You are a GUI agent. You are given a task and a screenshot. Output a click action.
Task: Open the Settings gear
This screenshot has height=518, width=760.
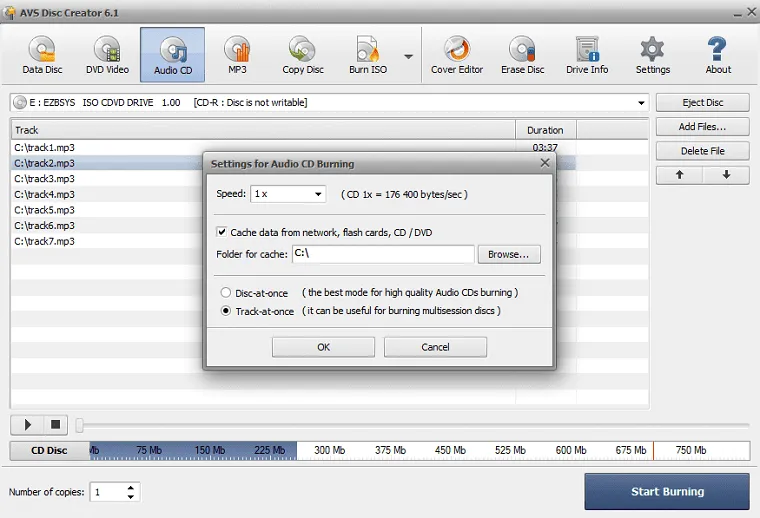[x=652, y=55]
